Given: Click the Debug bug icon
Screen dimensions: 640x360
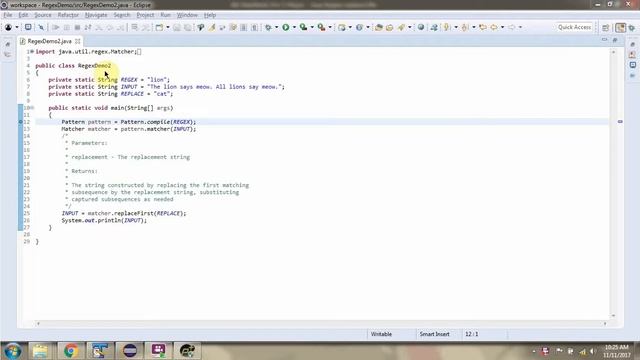Looking at the screenshot, I should 268,27.
